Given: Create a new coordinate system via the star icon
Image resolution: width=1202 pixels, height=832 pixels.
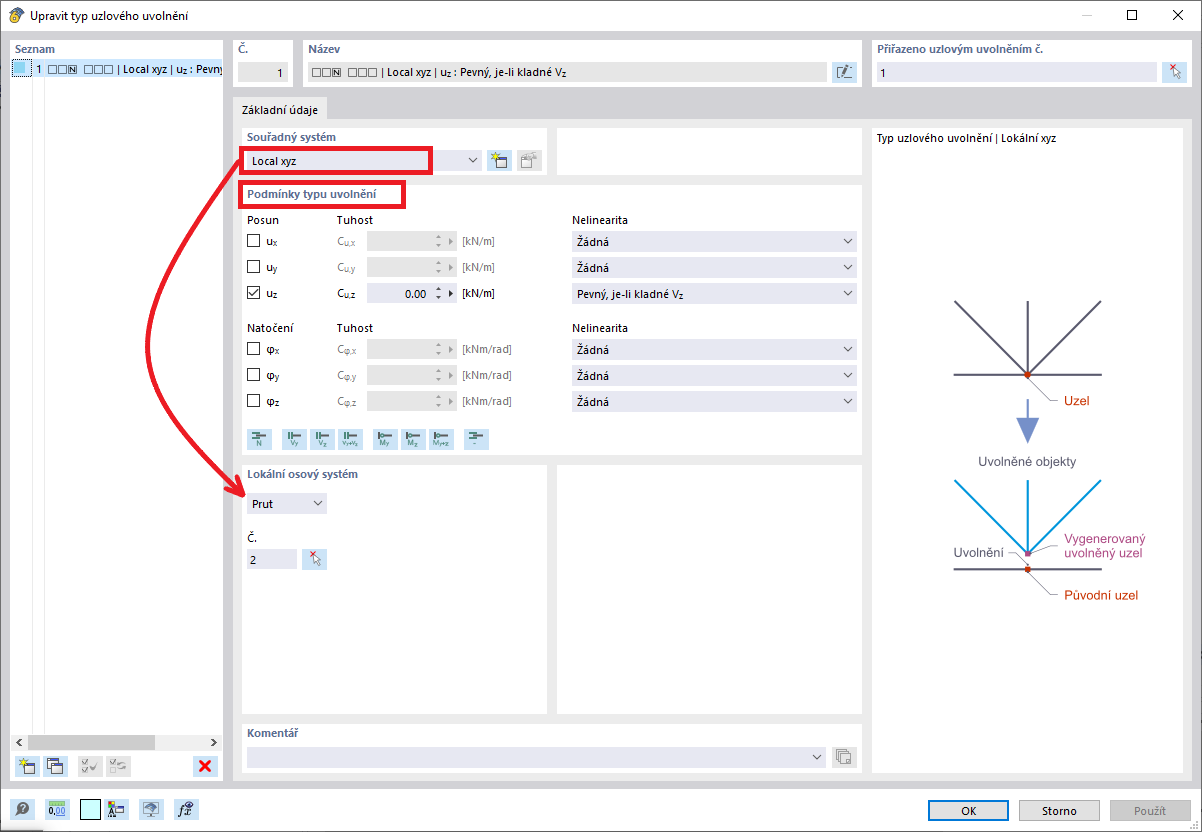Looking at the screenshot, I should [499, 160].
